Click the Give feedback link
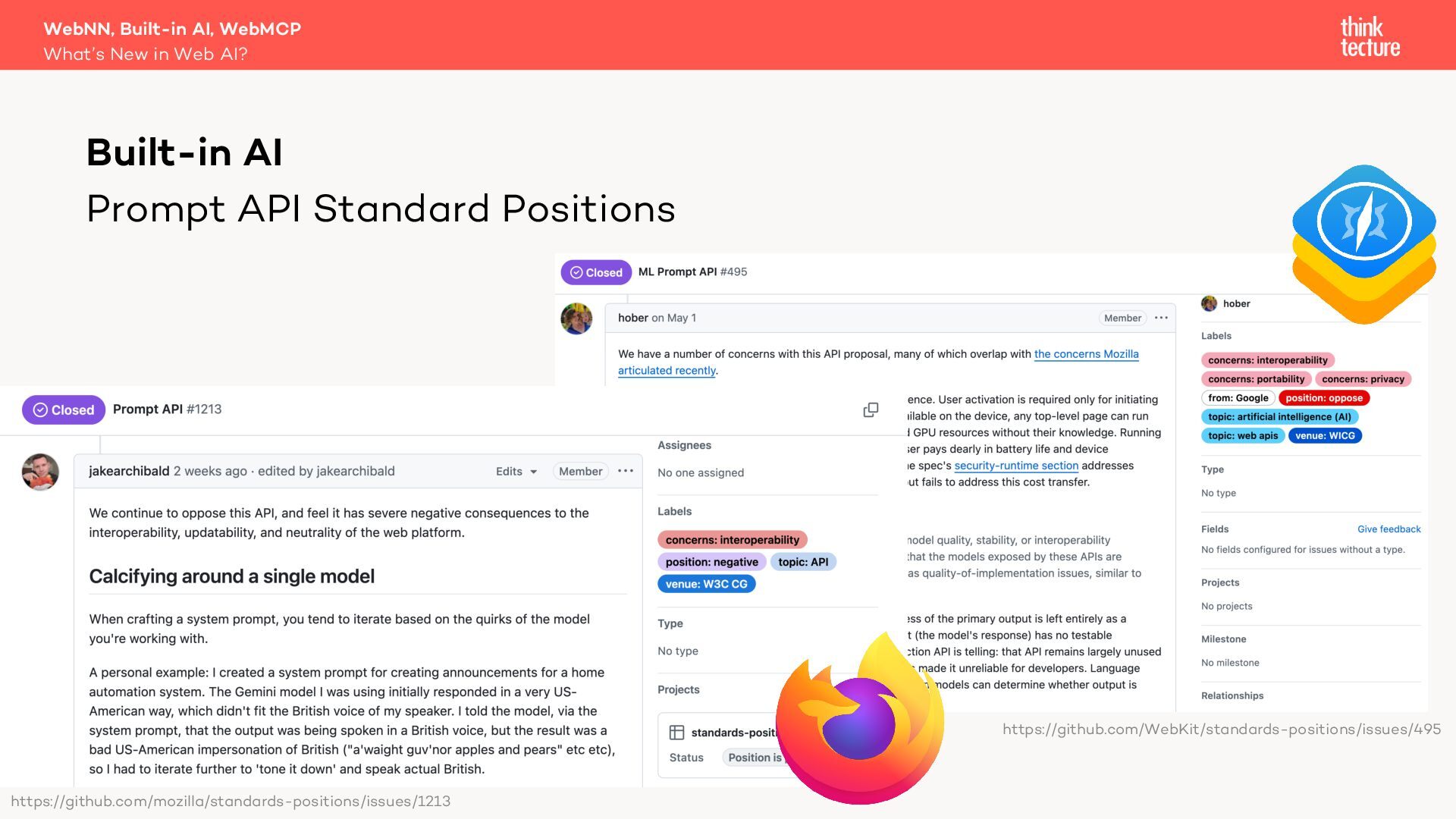The width and height of the screenshot is (1456, 819). [1389, 529]
